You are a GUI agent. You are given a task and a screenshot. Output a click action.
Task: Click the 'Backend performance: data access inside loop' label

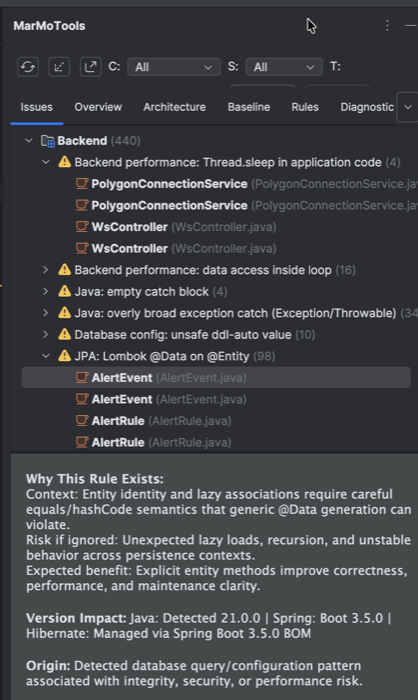pos(203,270)
